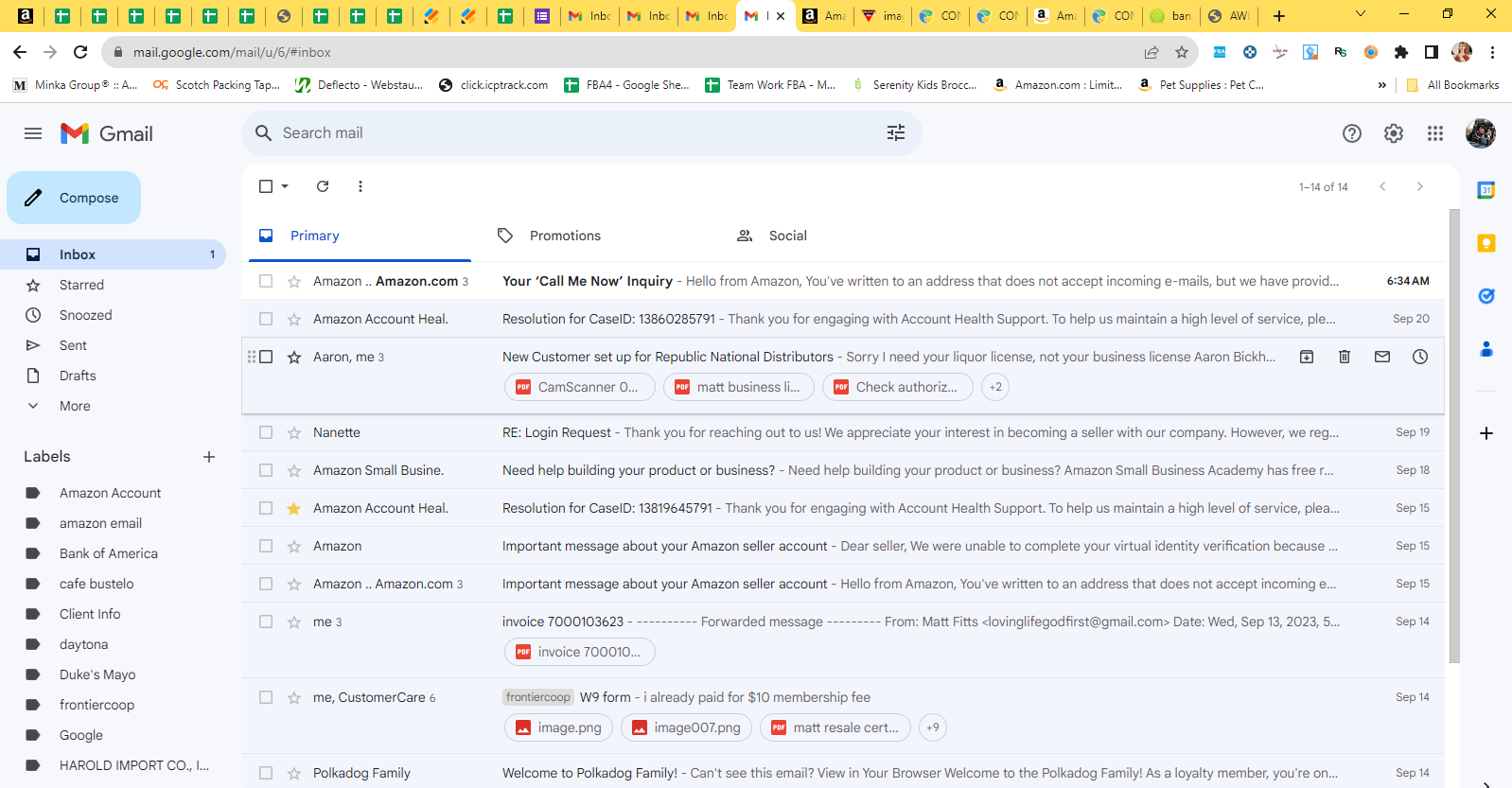This screenshot has height=788, width=1512.
Task: Open the Gmail main menu hamburger icon
Action: (x=33, y=133)
